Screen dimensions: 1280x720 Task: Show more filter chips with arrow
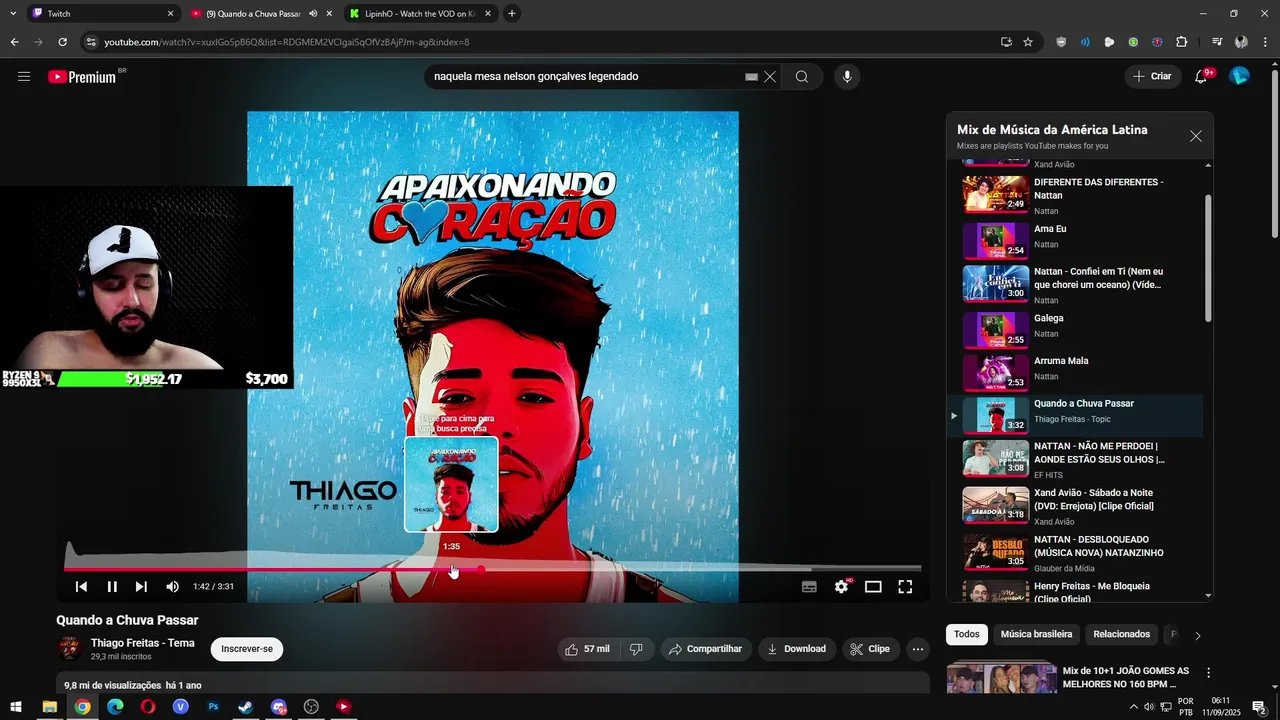[1197, 635]
